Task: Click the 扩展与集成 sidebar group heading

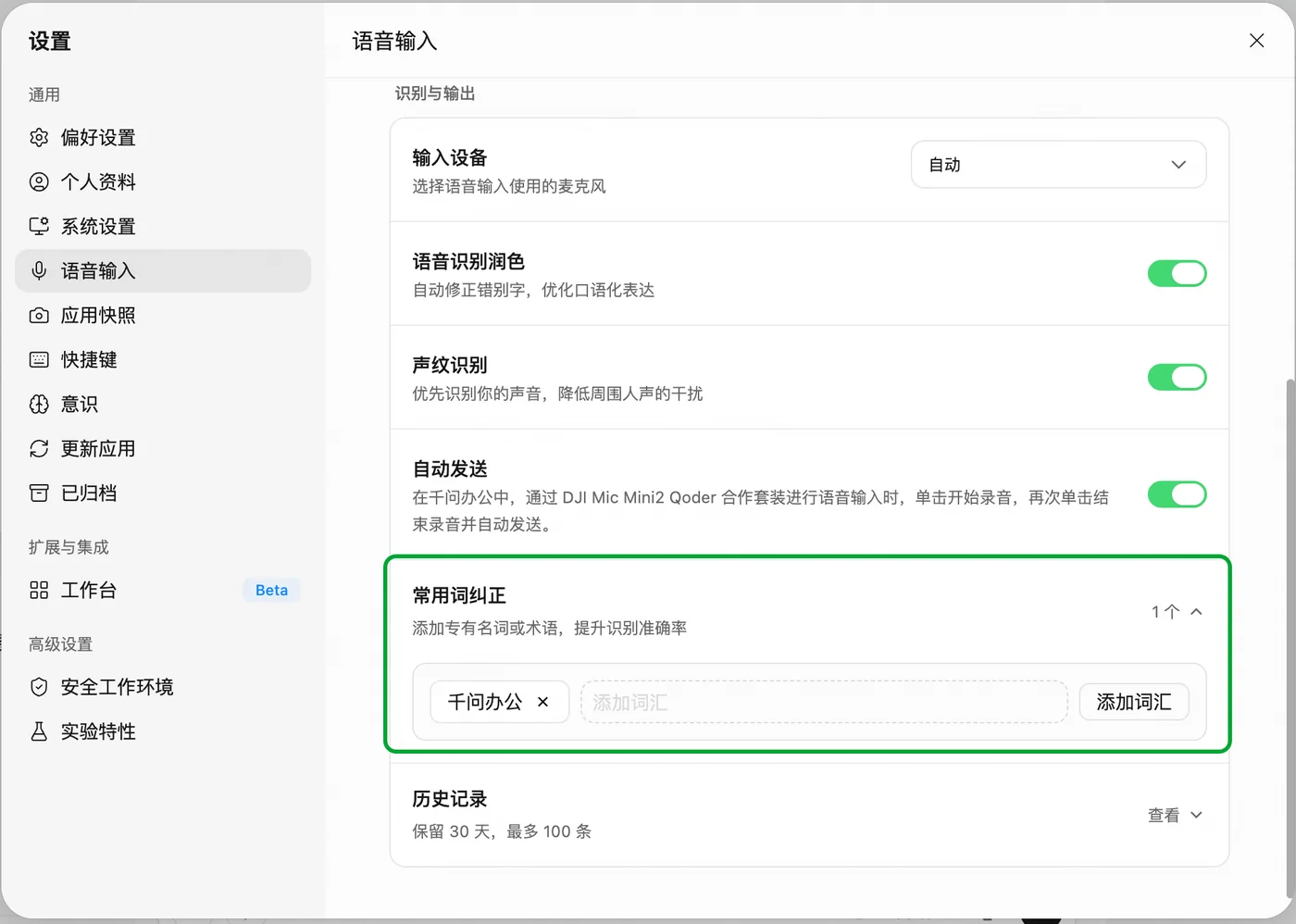Action: pyautogui.click(x=69, y=547)
